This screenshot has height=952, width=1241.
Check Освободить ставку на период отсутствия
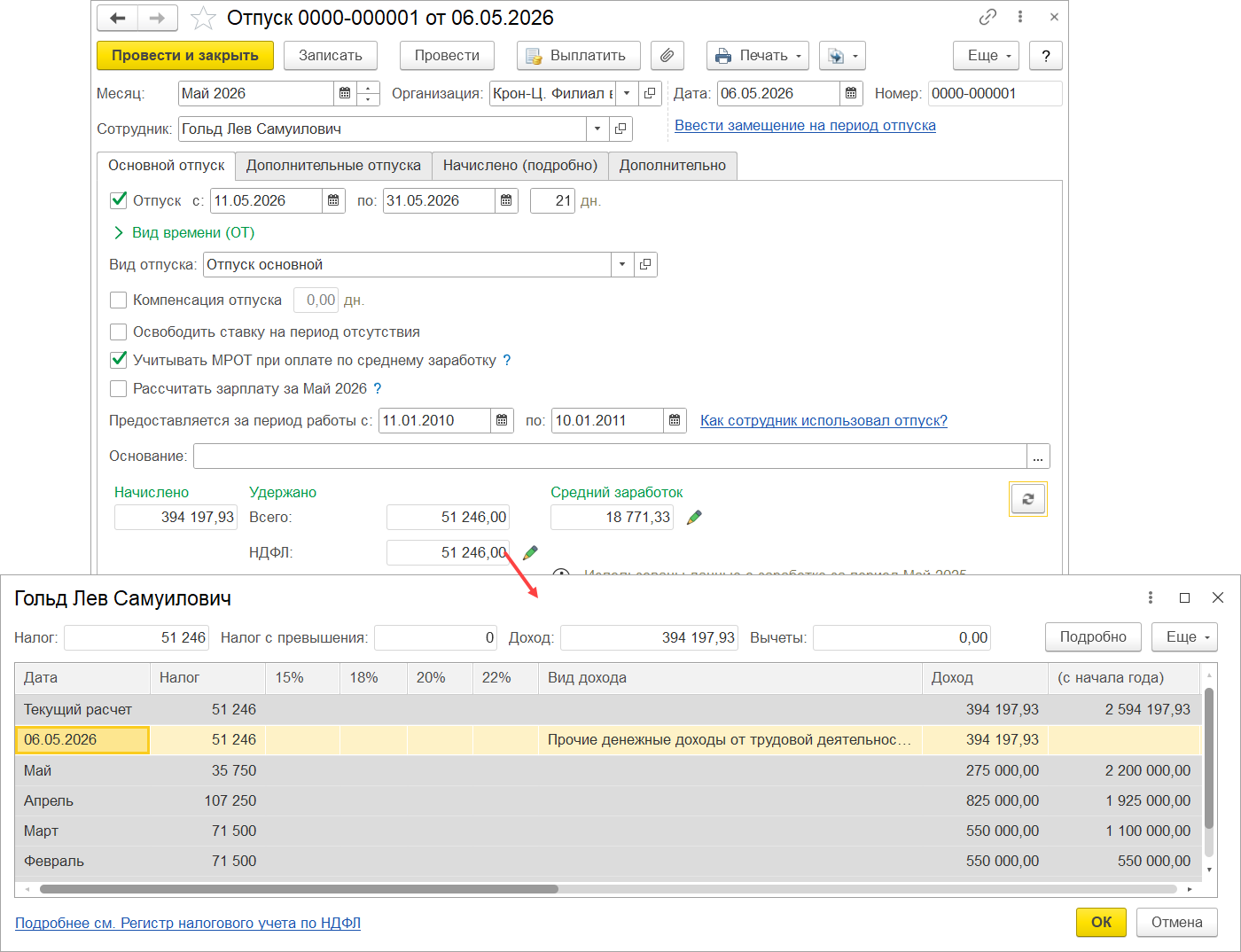pyautogui.click(x=118, y=332)
